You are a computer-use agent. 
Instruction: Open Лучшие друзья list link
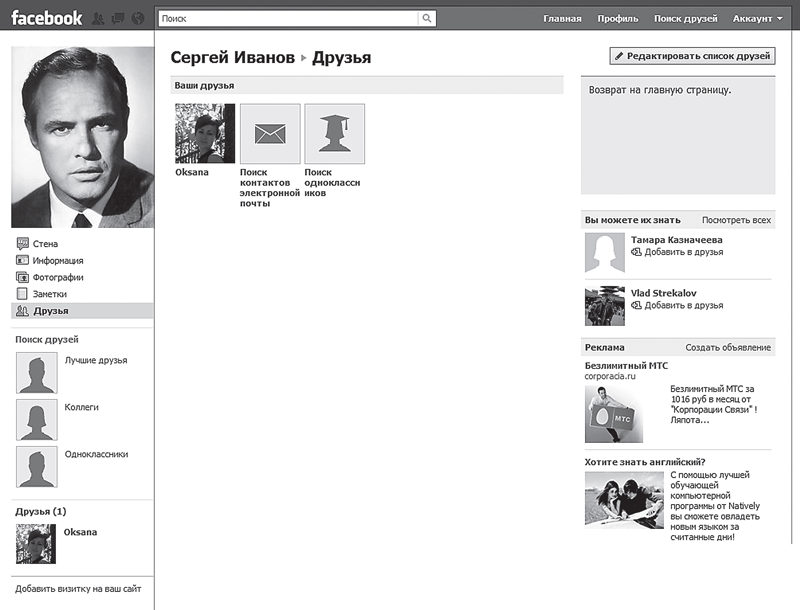tap(96, 360)
